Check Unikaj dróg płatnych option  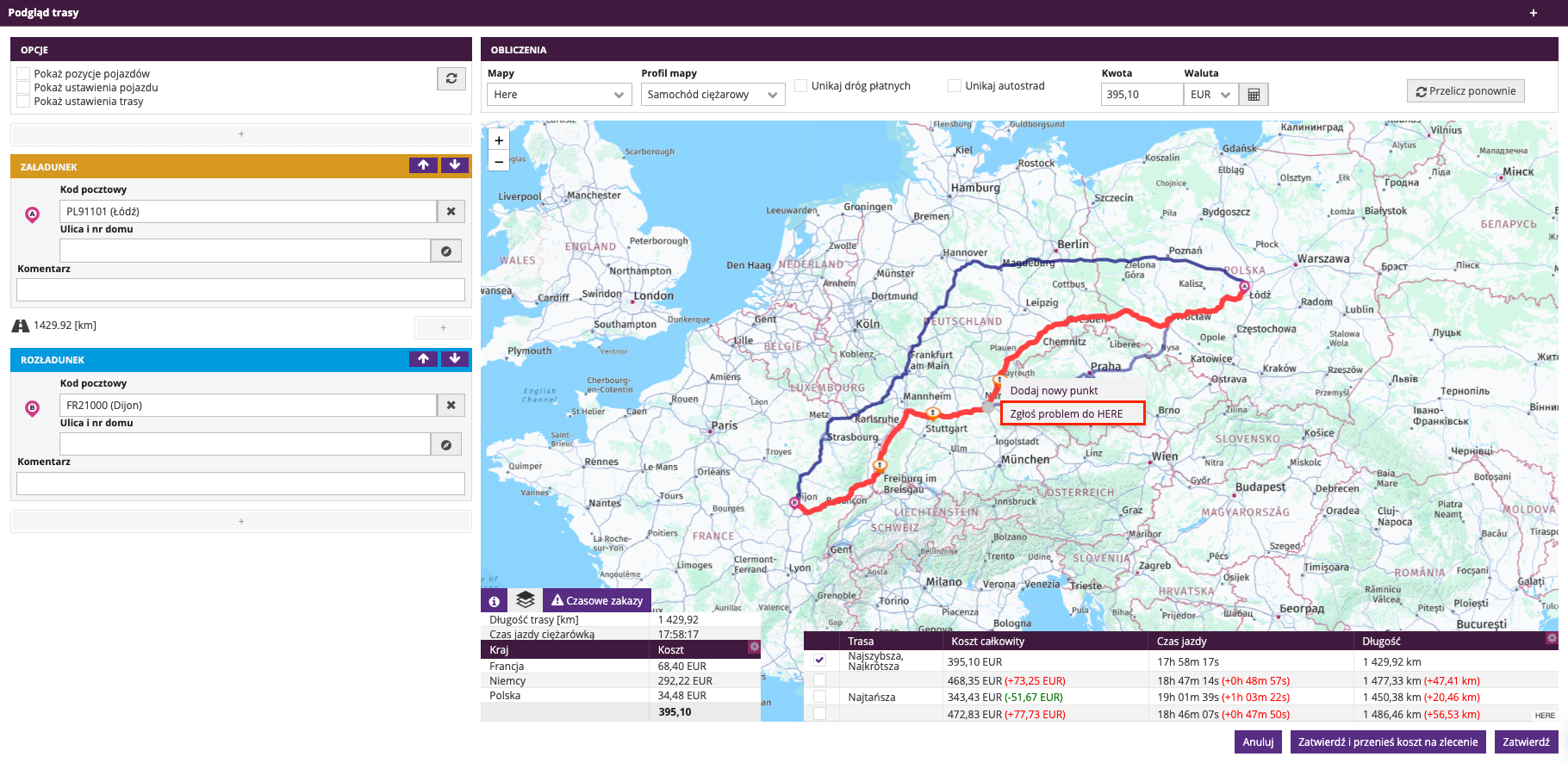coord(801,86)
